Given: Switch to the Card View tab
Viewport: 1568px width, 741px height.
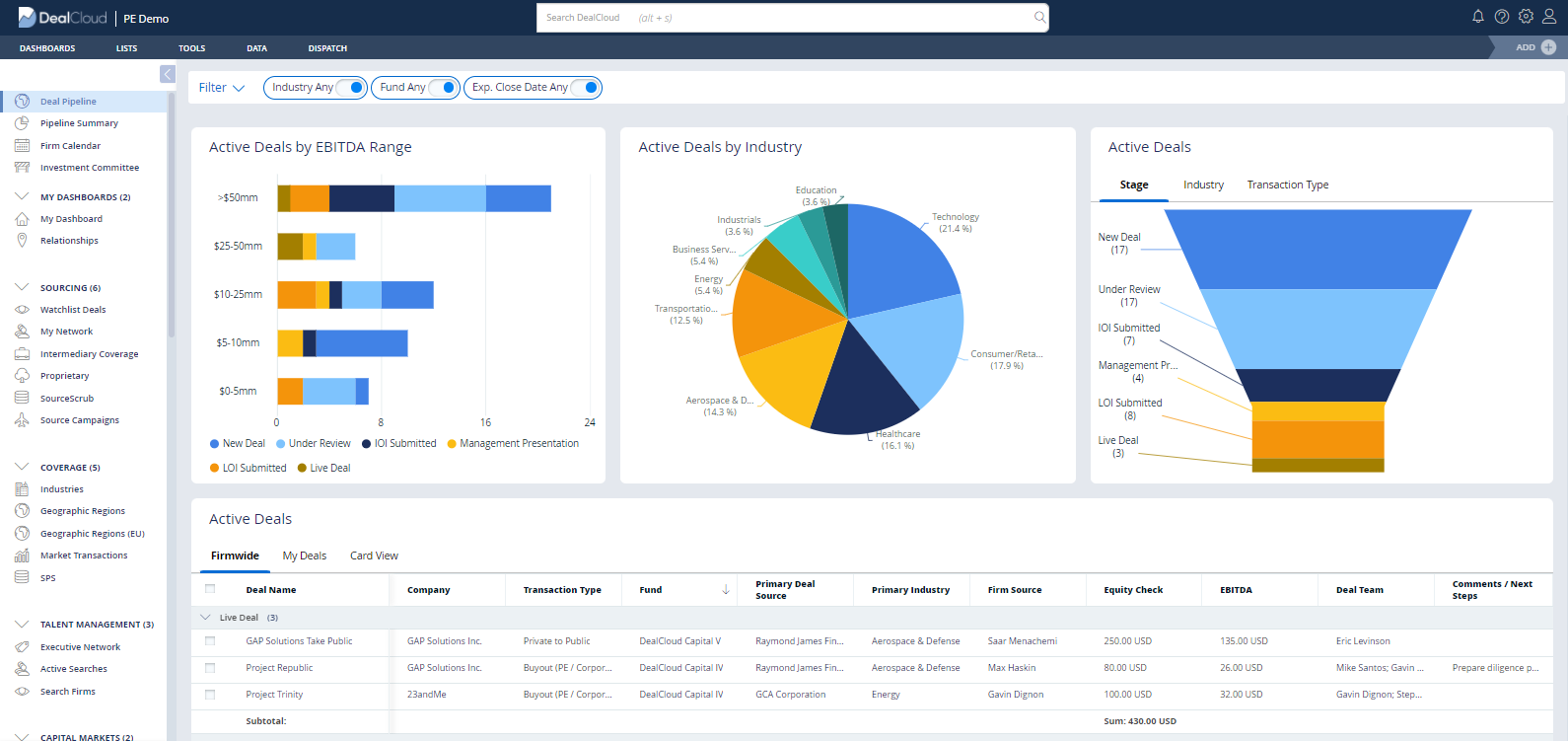Looking at the screenshot, I should click(374, 556).
